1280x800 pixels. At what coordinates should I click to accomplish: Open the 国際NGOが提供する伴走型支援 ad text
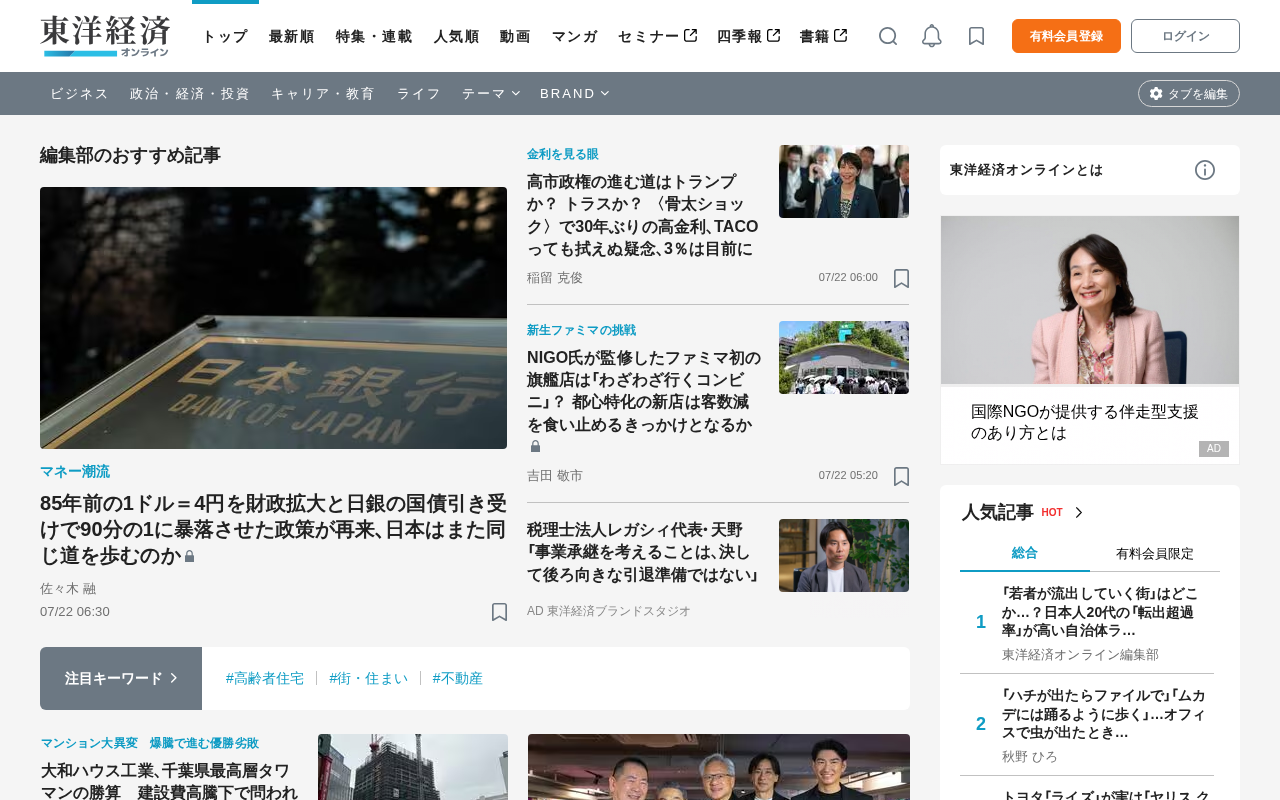click(1085, 422)
